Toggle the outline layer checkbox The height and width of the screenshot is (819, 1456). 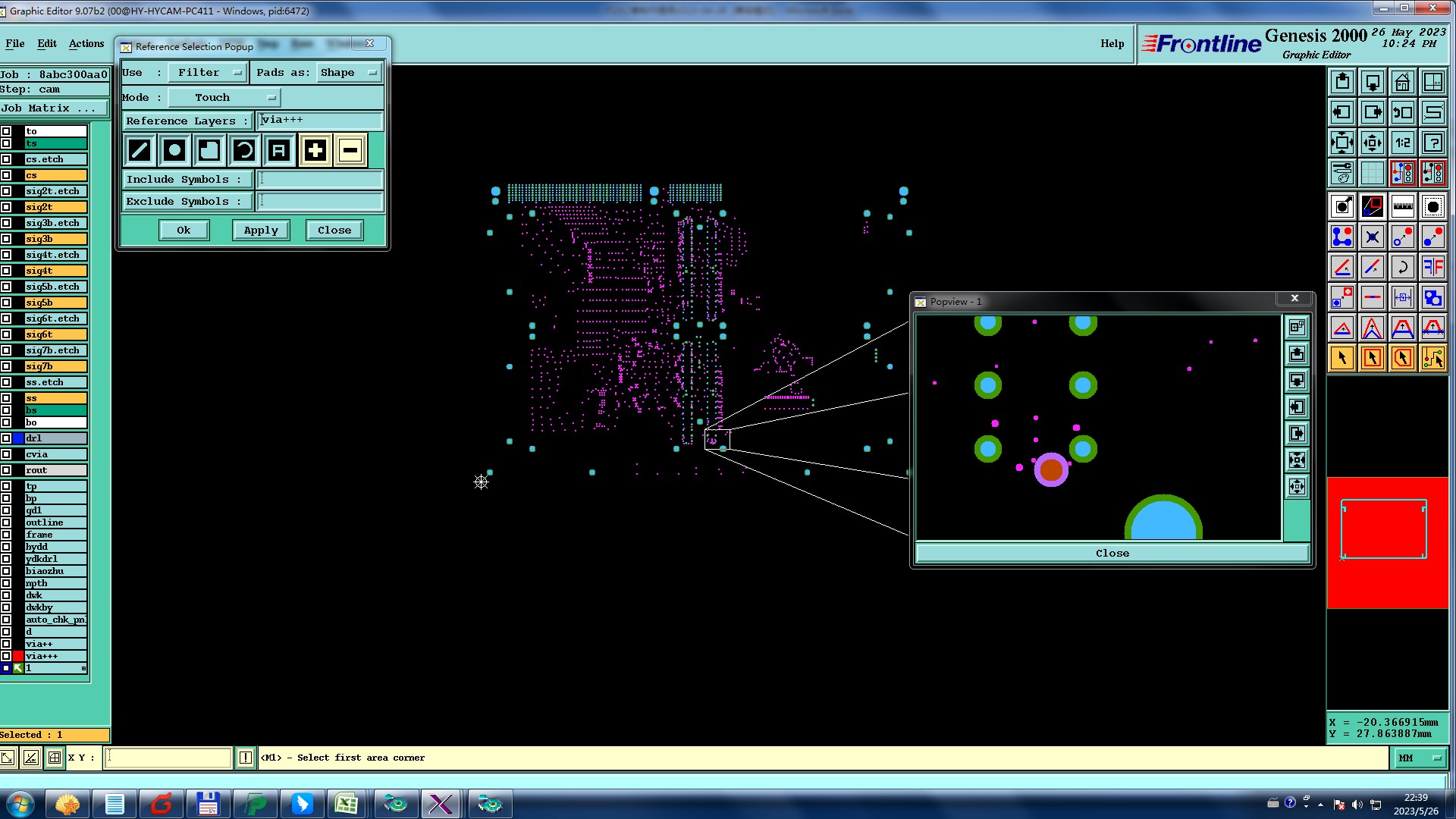6,522
